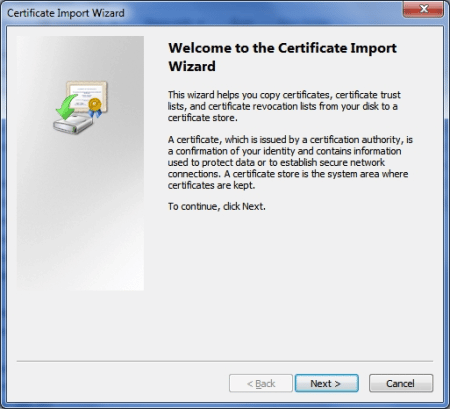Click the gray gradient side banner bottom

[x=80, y=260]
